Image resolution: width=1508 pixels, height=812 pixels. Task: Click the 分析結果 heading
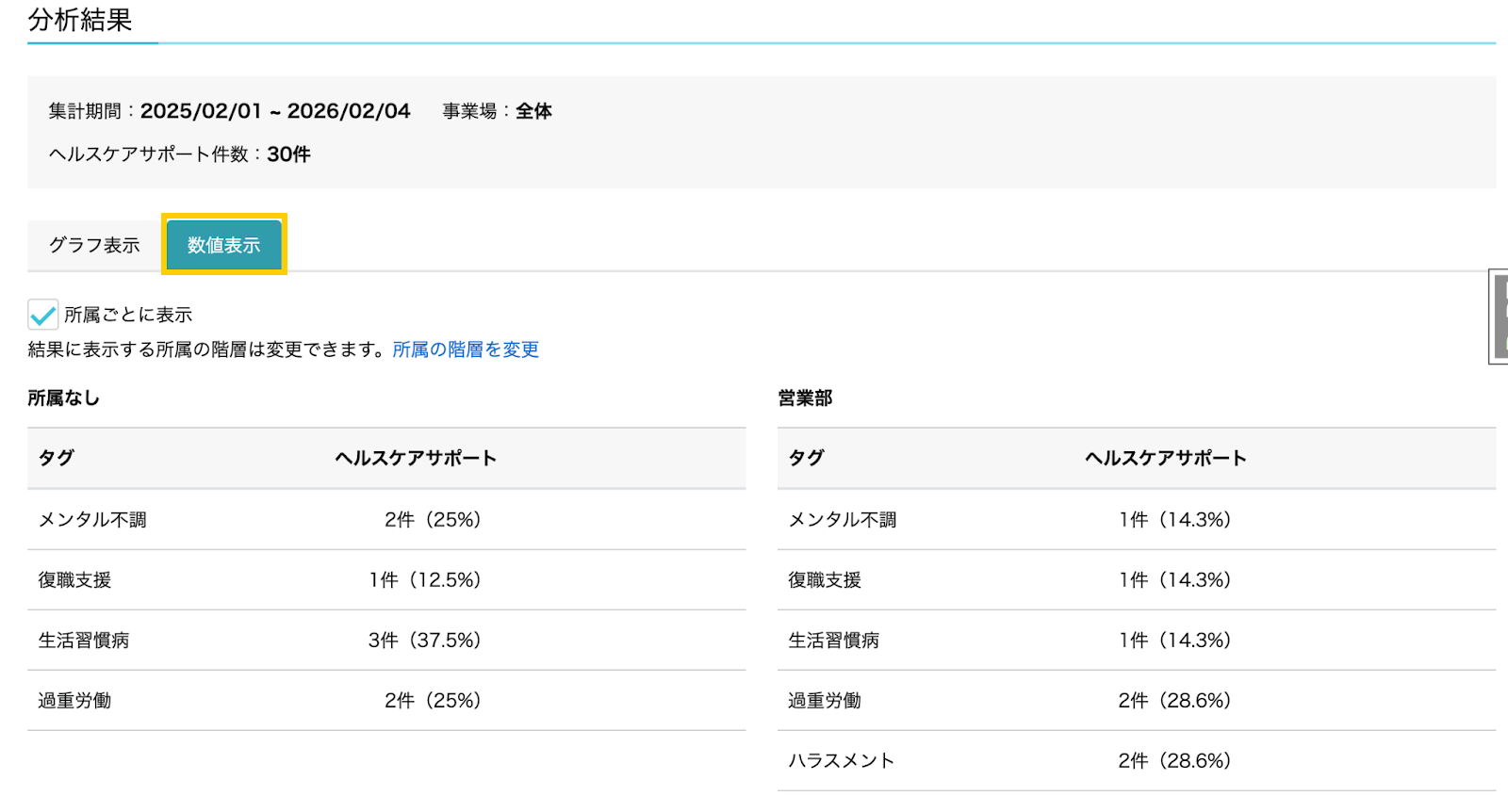coord(80,20)
